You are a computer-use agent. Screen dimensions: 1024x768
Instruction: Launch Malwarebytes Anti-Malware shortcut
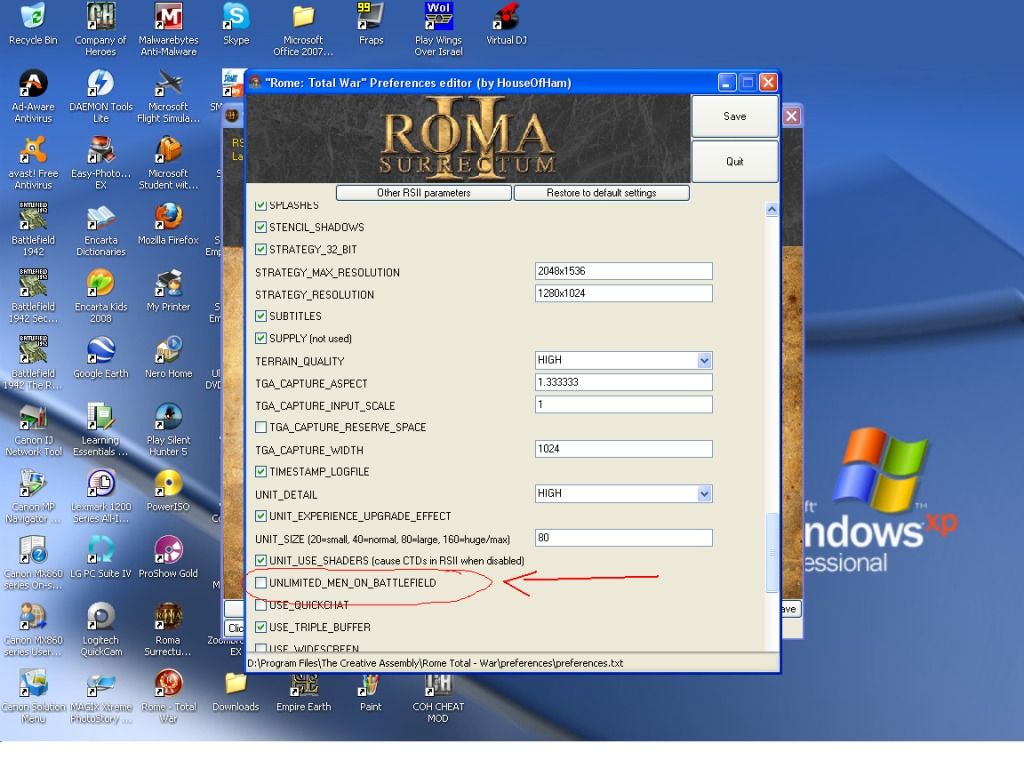tap(168, 18)
